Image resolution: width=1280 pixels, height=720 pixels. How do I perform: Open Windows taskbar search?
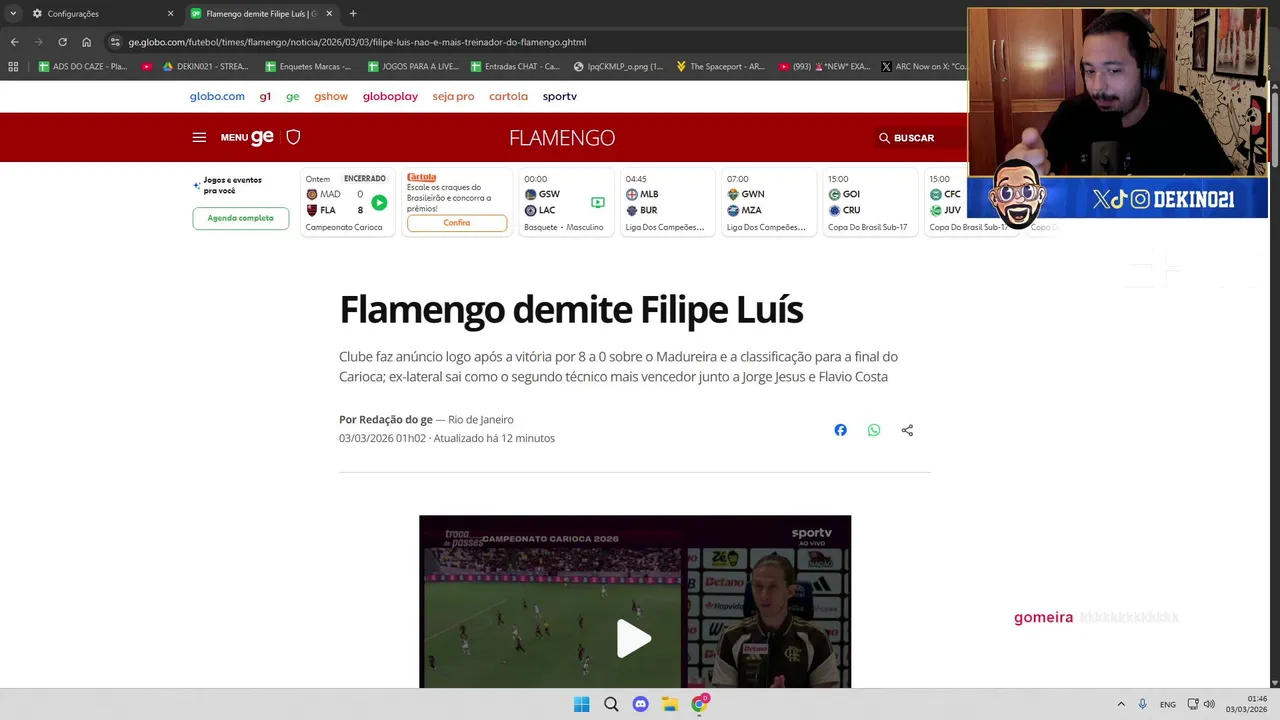pos(611,704)
